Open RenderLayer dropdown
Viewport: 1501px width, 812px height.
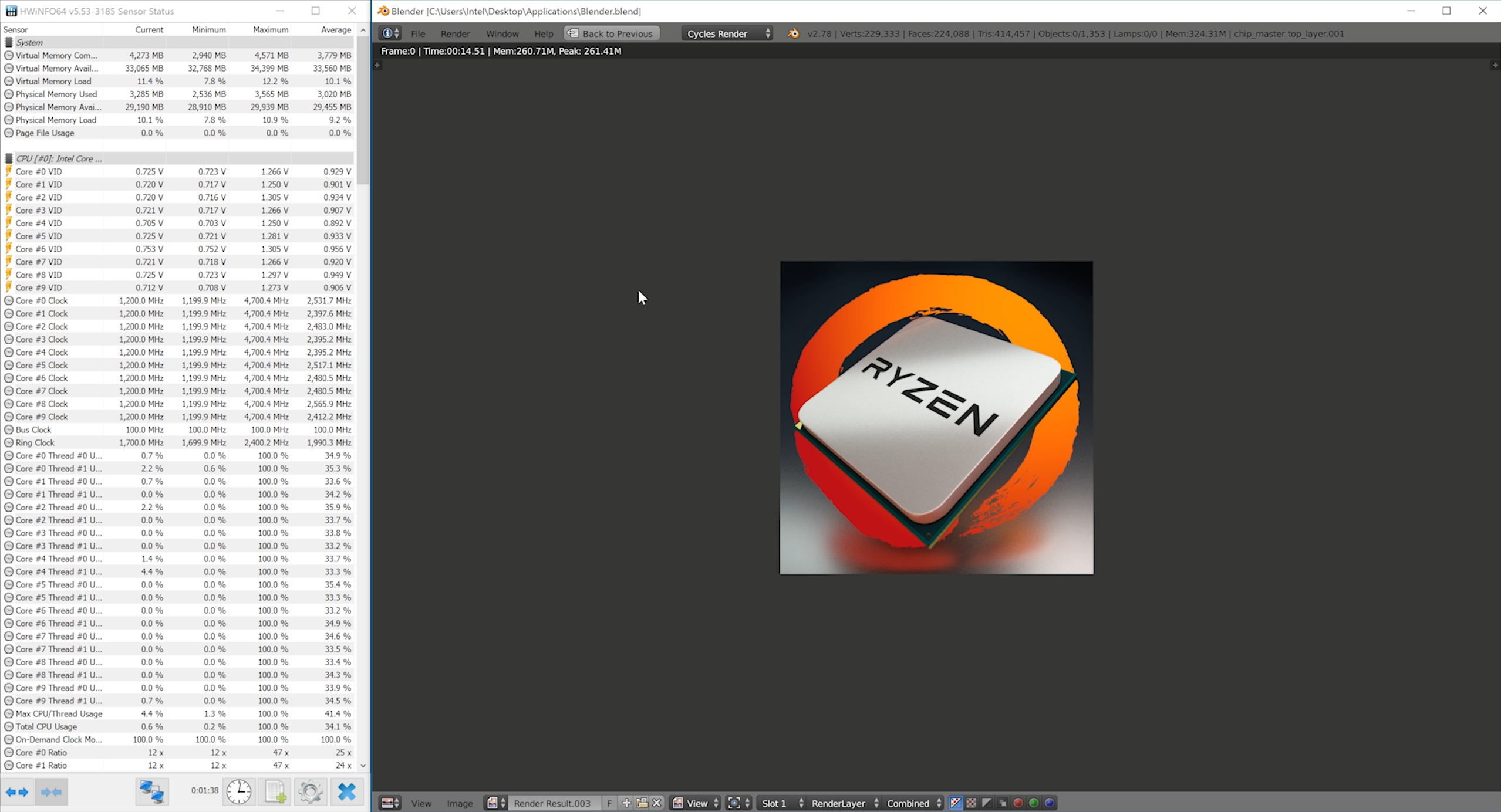click(844, 803)
